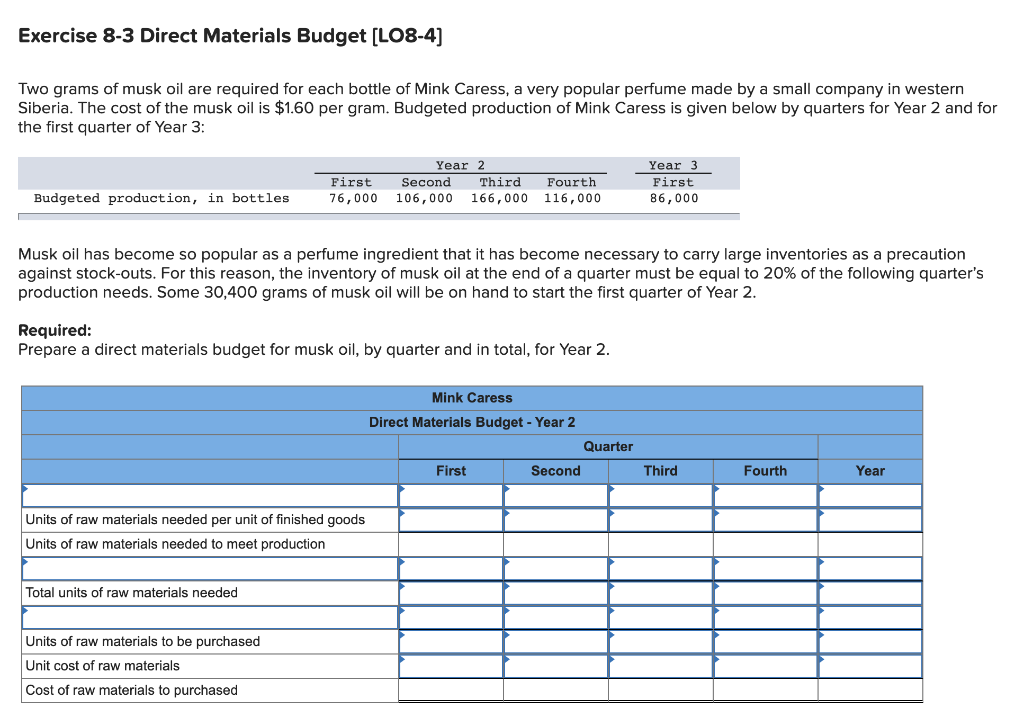The height and width of the screenshot is (717, 1024).
Task: Click the Direct Materials Budget - Year 2 header row
Action: click(x=471, y=422)
